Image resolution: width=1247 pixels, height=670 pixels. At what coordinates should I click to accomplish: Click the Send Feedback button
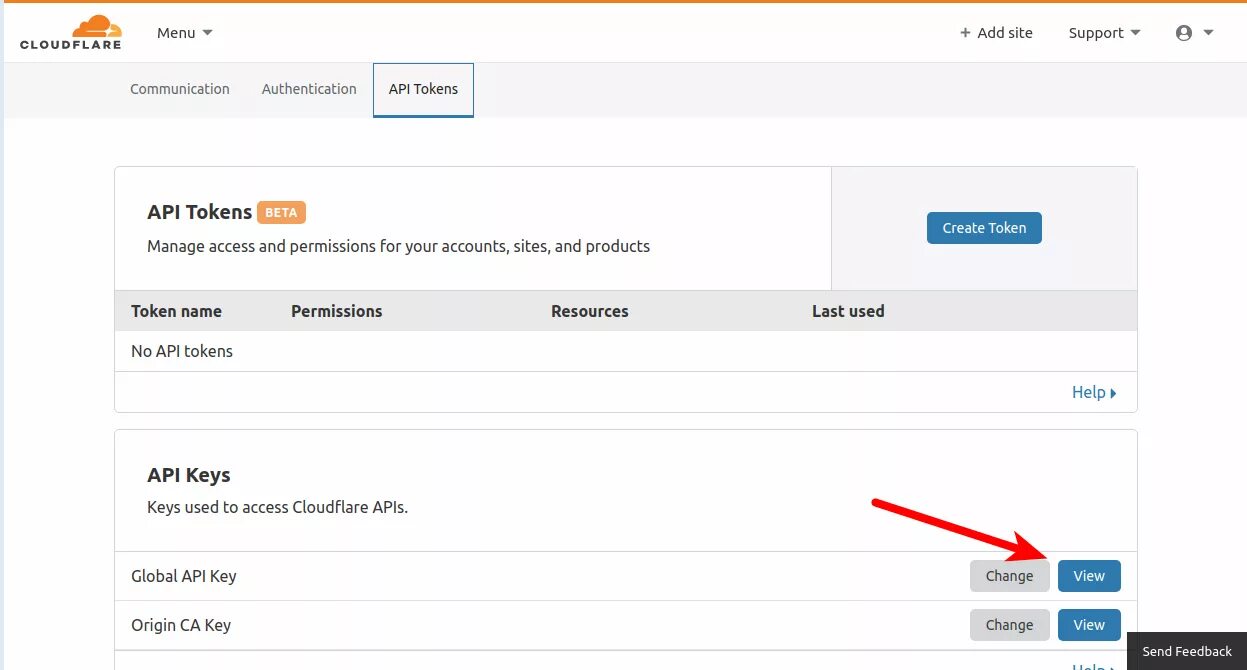point(1187,651)
